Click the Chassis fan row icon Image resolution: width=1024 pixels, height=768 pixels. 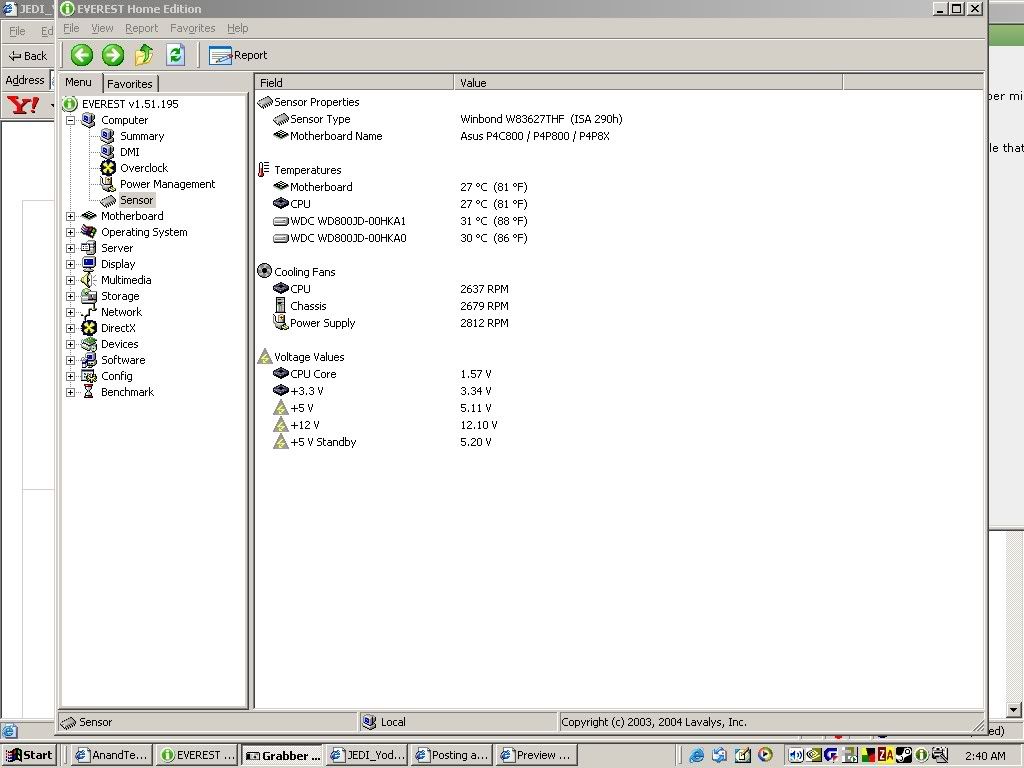(x=280, y=306)
